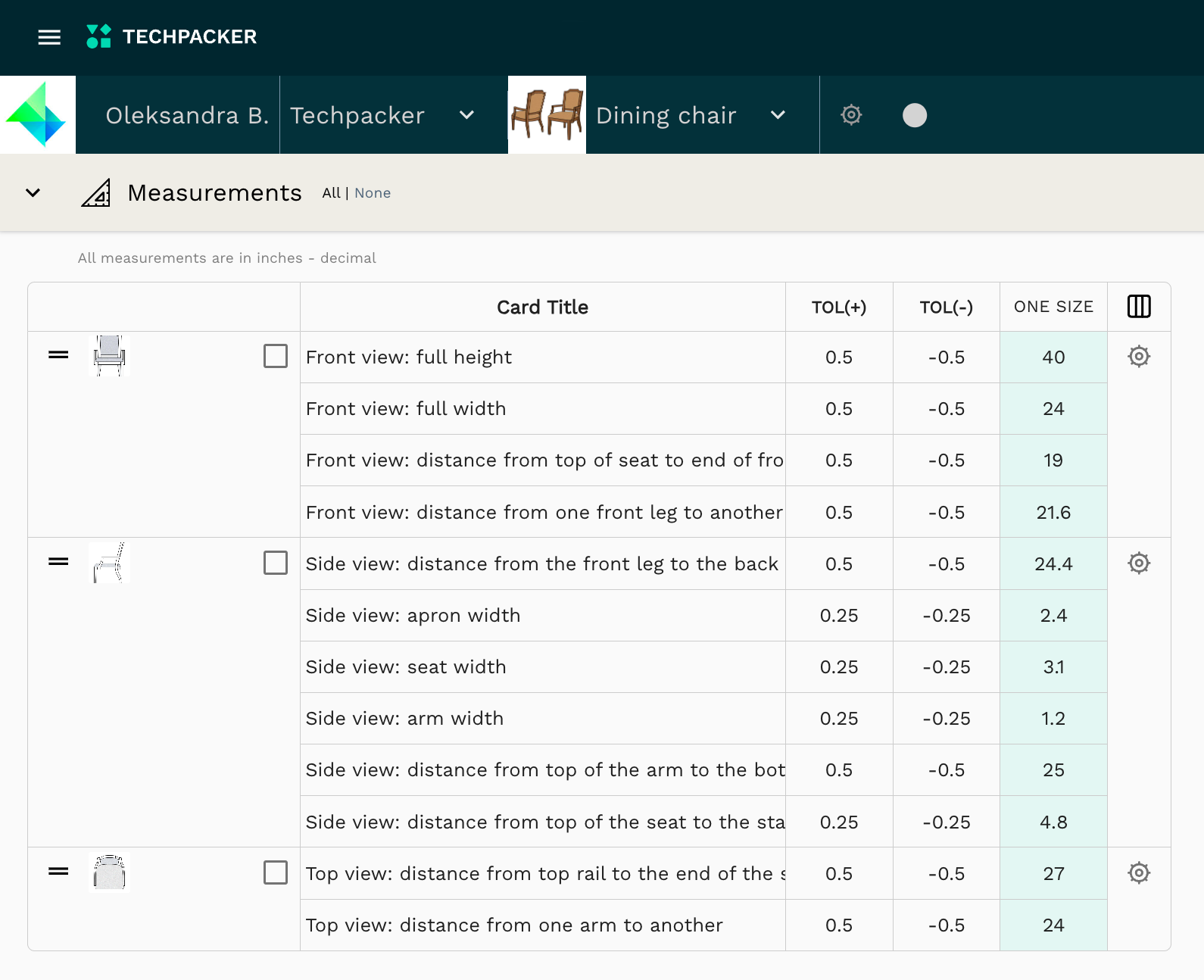Open the hamburger navigation menu
Image resolution: width=1204 pixels, height=980 pixels.
click(x=49, y=37)
